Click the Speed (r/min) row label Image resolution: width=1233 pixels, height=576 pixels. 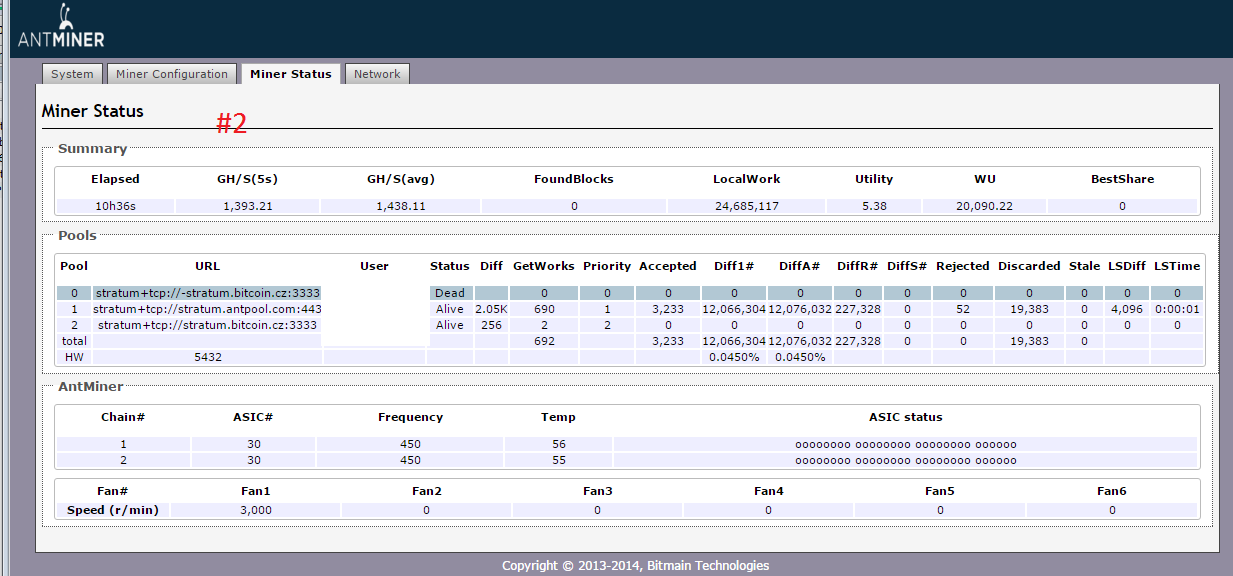click(113, 510)
